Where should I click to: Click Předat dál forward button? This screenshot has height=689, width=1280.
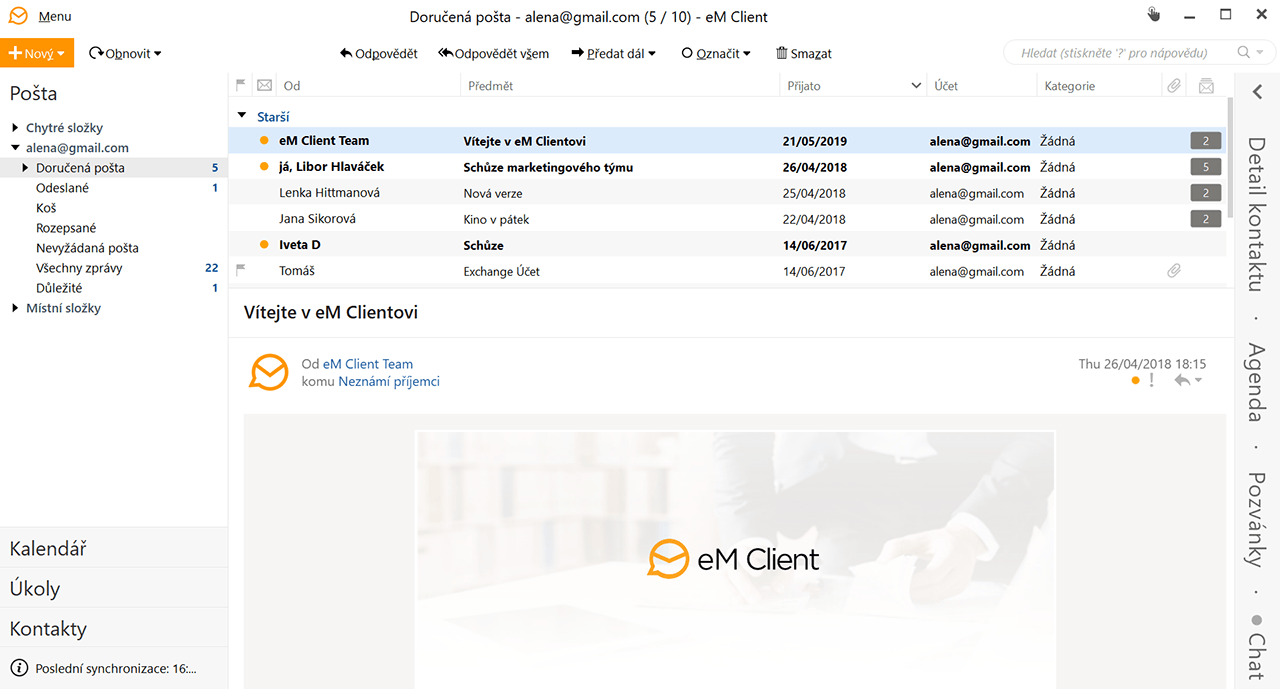point(608,54)
